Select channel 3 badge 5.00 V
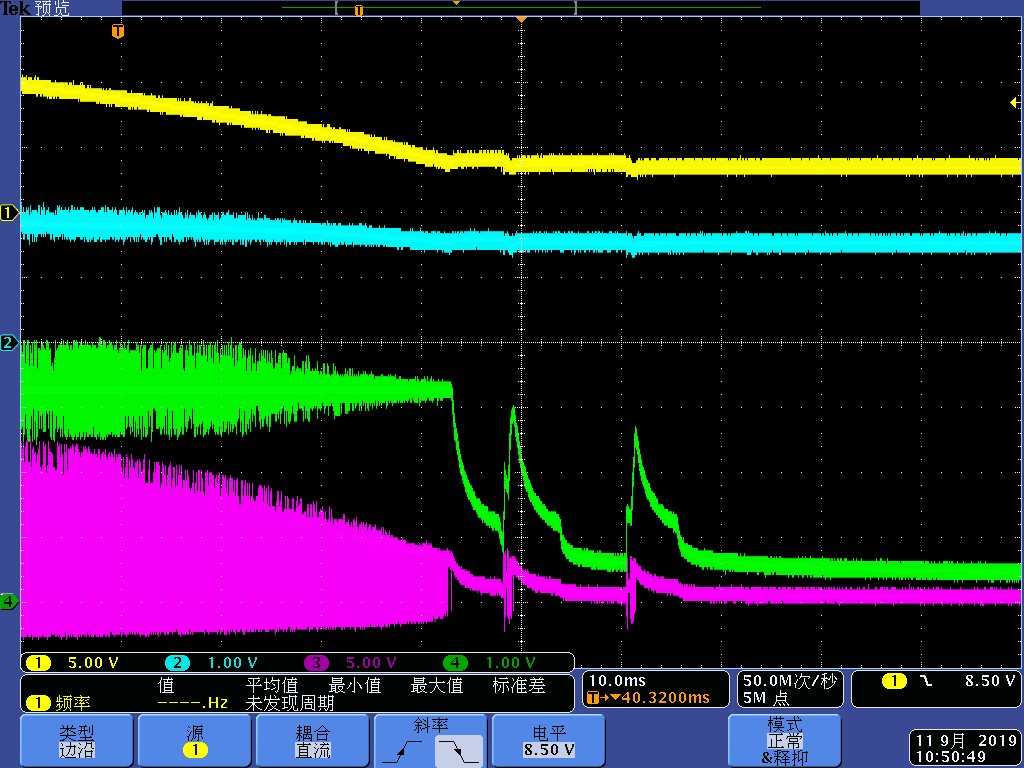The image size is (1024, 768). pos(351,663)
